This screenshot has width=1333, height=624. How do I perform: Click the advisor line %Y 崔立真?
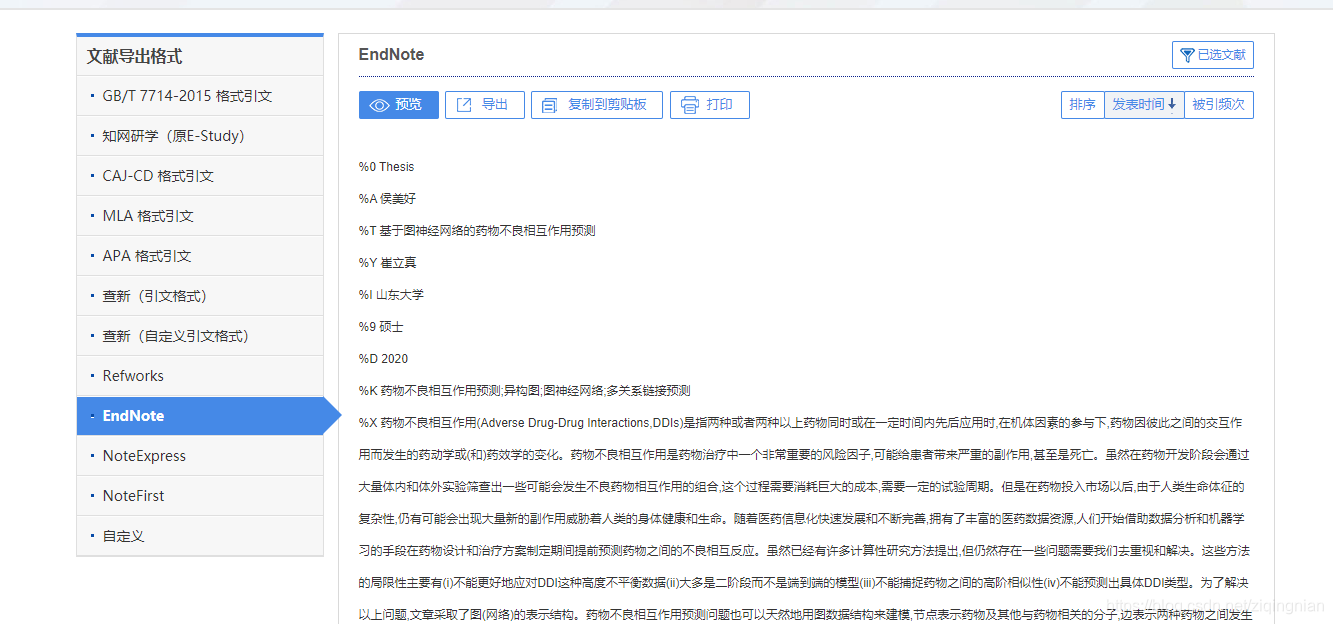pos(387,263)
